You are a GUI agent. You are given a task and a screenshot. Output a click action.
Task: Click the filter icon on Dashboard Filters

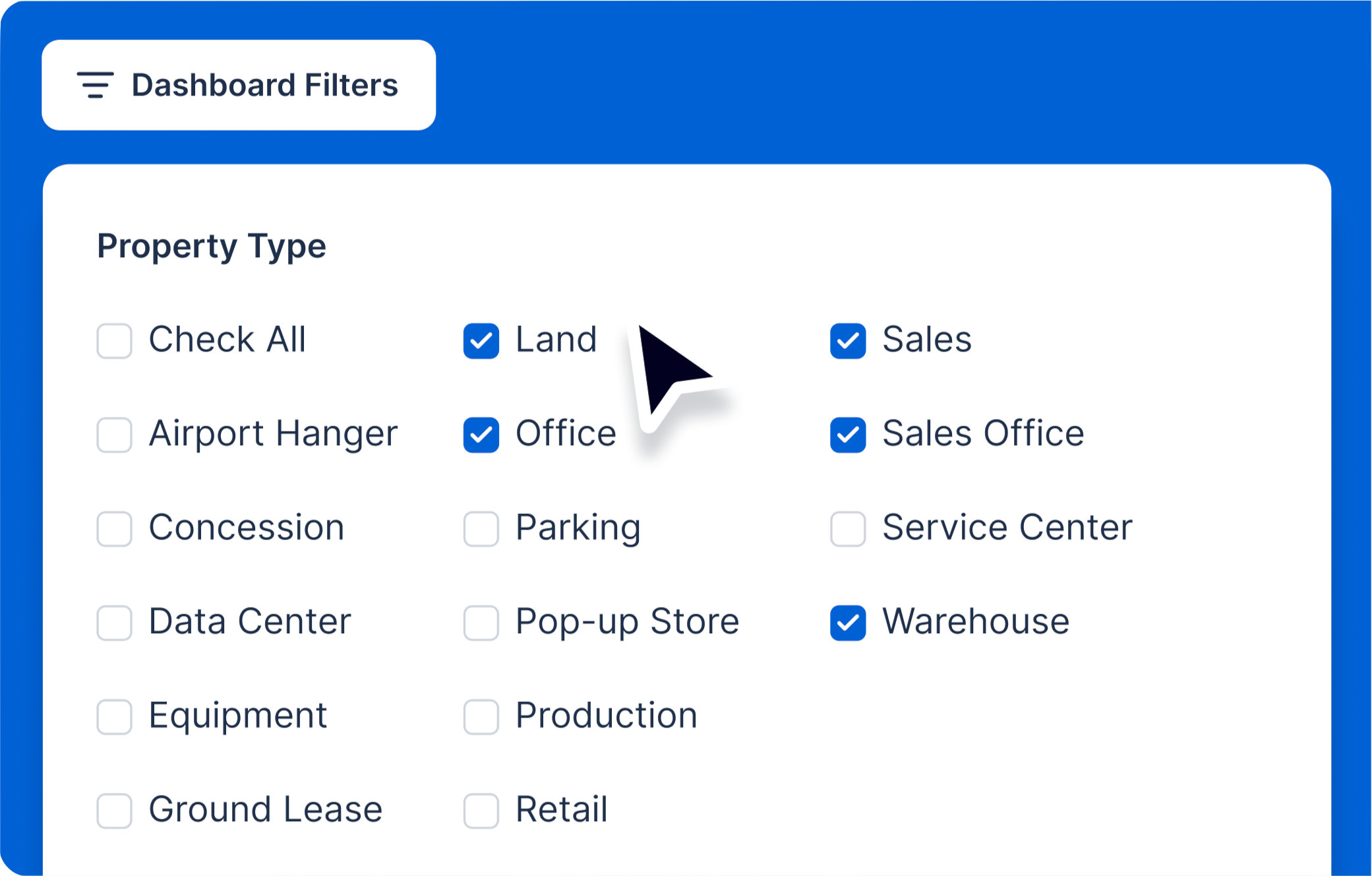[x=96, y=84]
